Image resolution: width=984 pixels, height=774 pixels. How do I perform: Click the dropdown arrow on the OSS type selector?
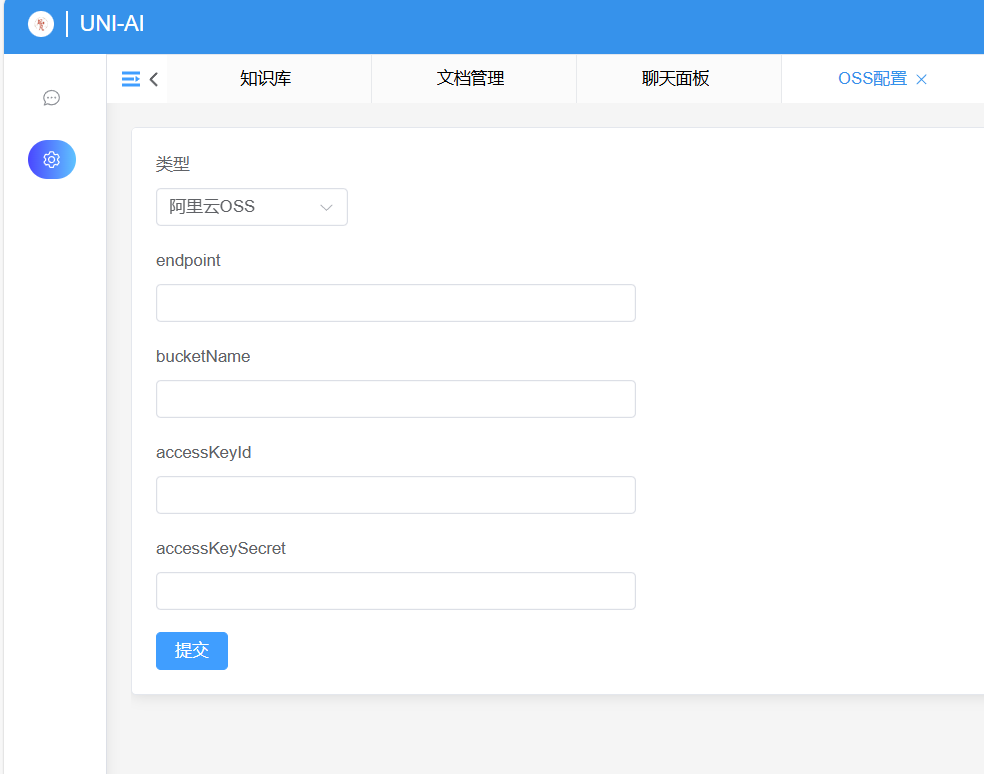[325, 207]
